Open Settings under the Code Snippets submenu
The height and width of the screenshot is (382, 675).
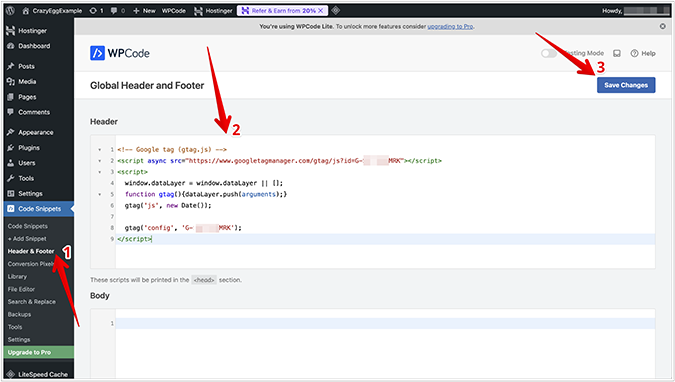pos(19,339)
